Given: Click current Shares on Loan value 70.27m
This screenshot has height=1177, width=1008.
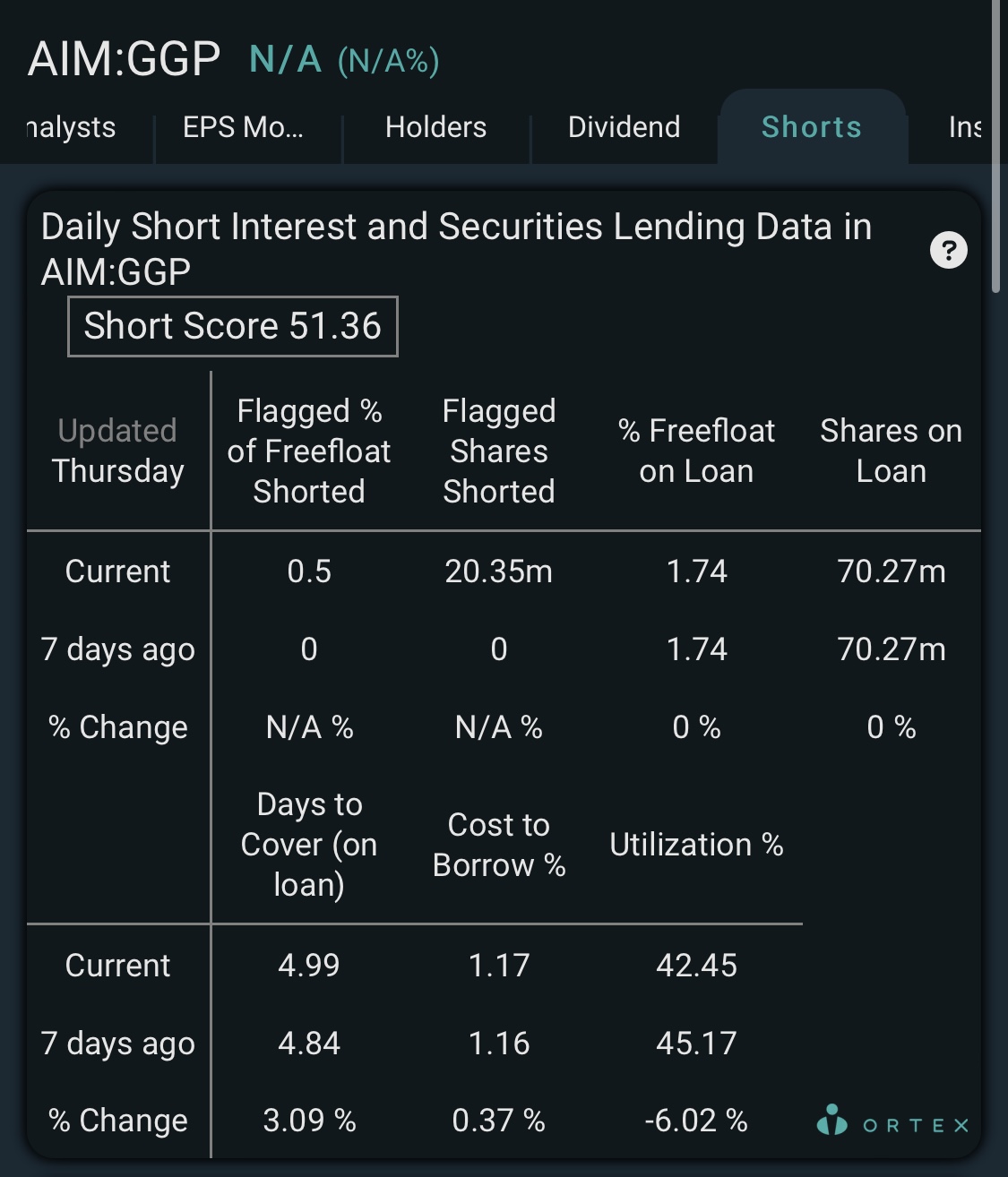Looking at the screenshot, I should [x=892, y=571].
